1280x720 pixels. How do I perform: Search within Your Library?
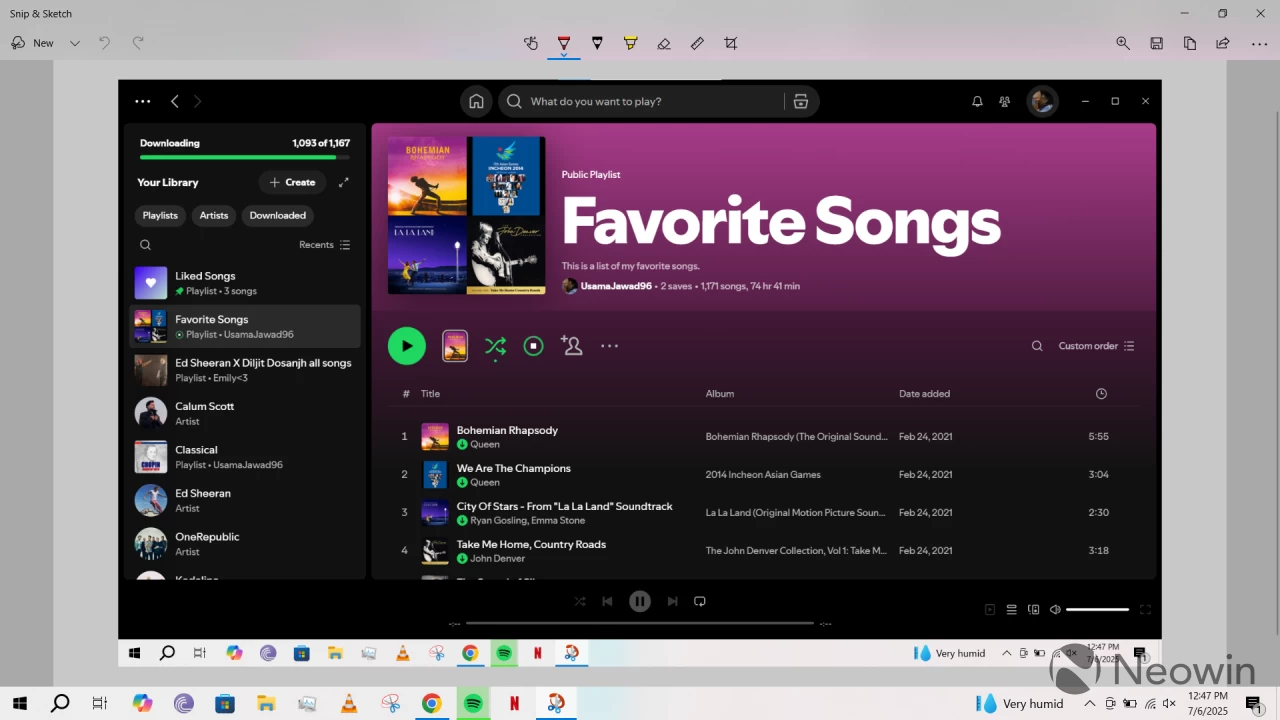tap(145, 245)
